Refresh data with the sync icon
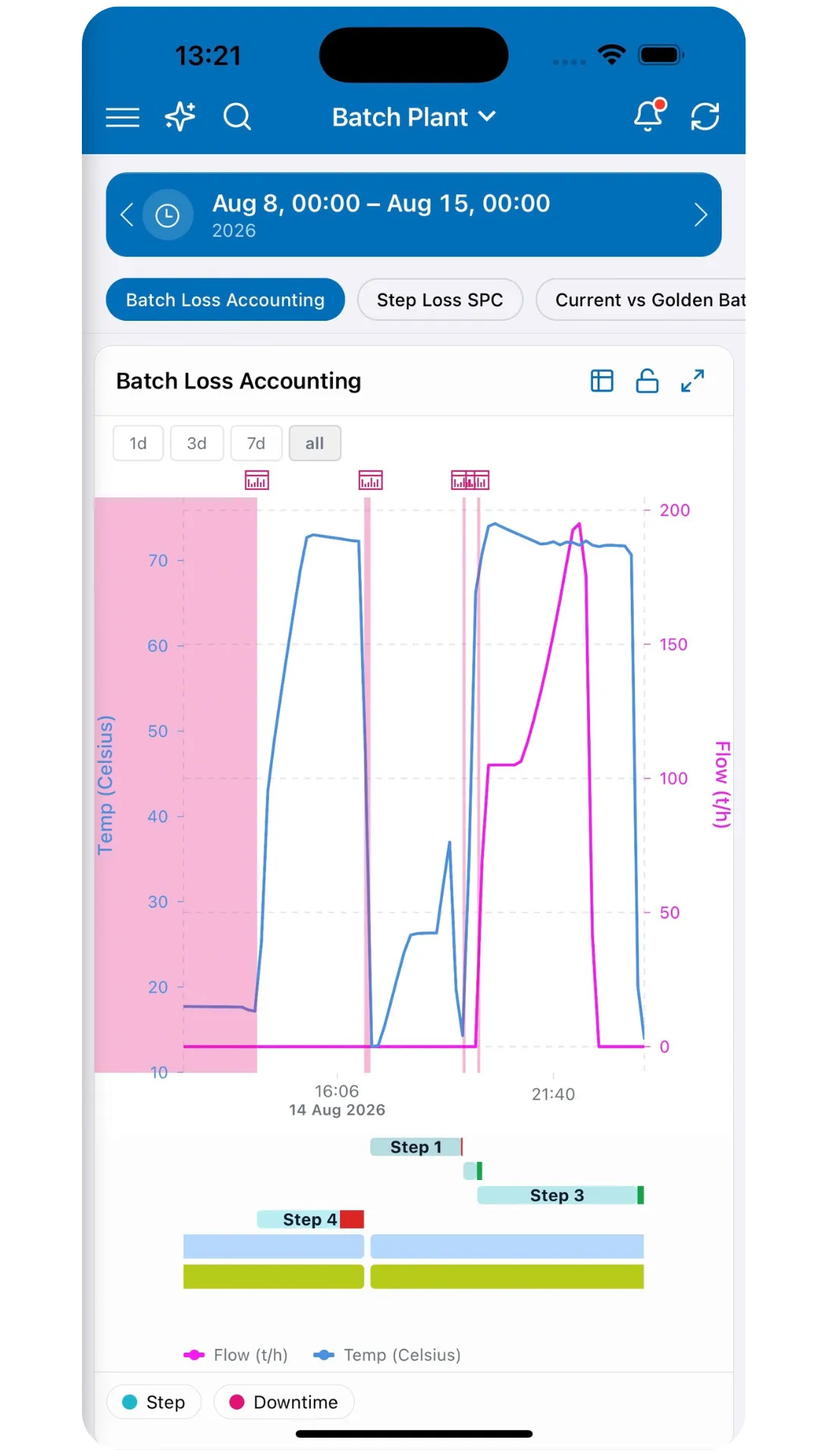The width and height of the screenshot is (819, 1456). [x=705, y=117]
